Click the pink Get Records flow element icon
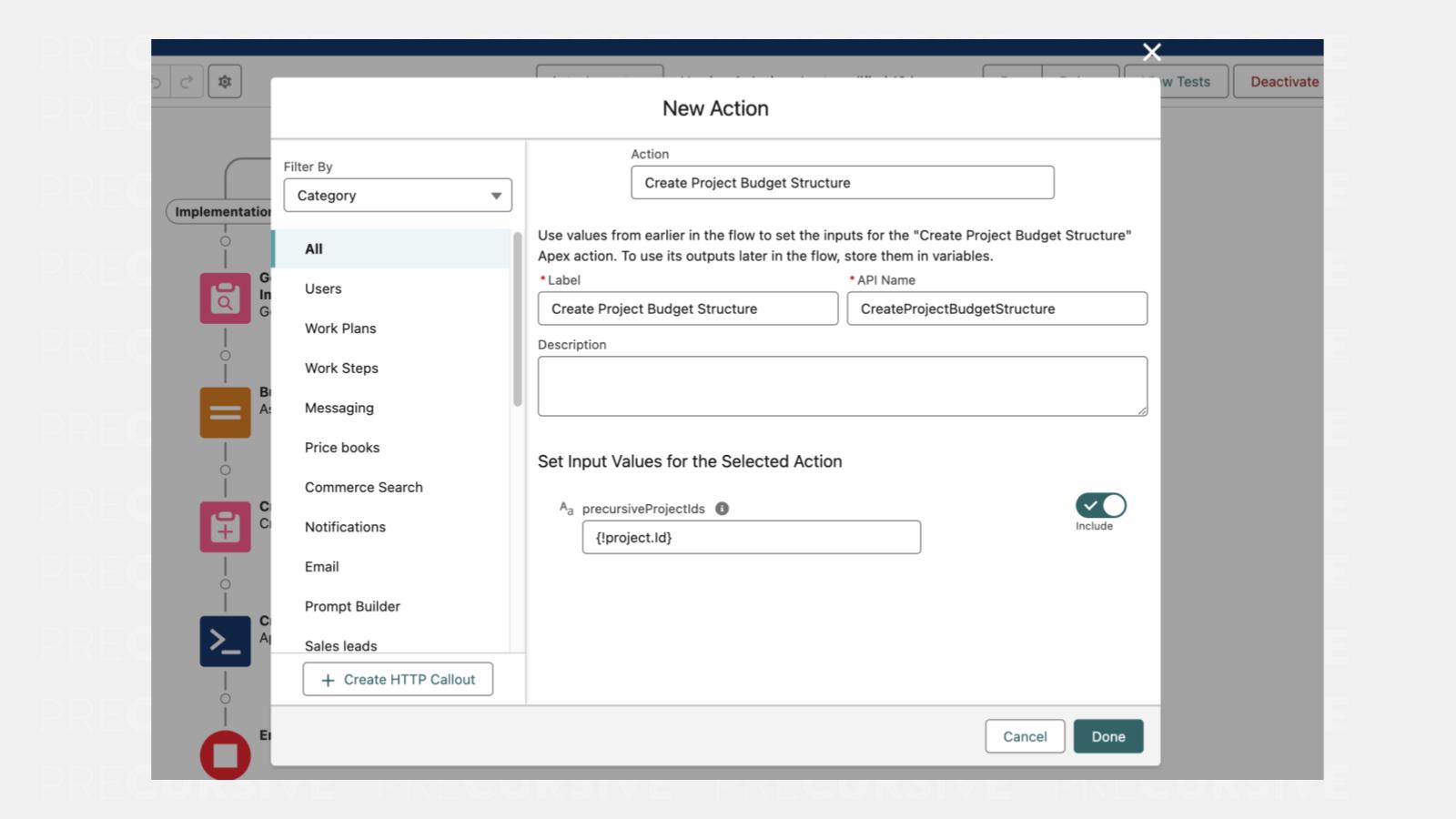Screen dimensions: 1456x819 pos(225,298)
